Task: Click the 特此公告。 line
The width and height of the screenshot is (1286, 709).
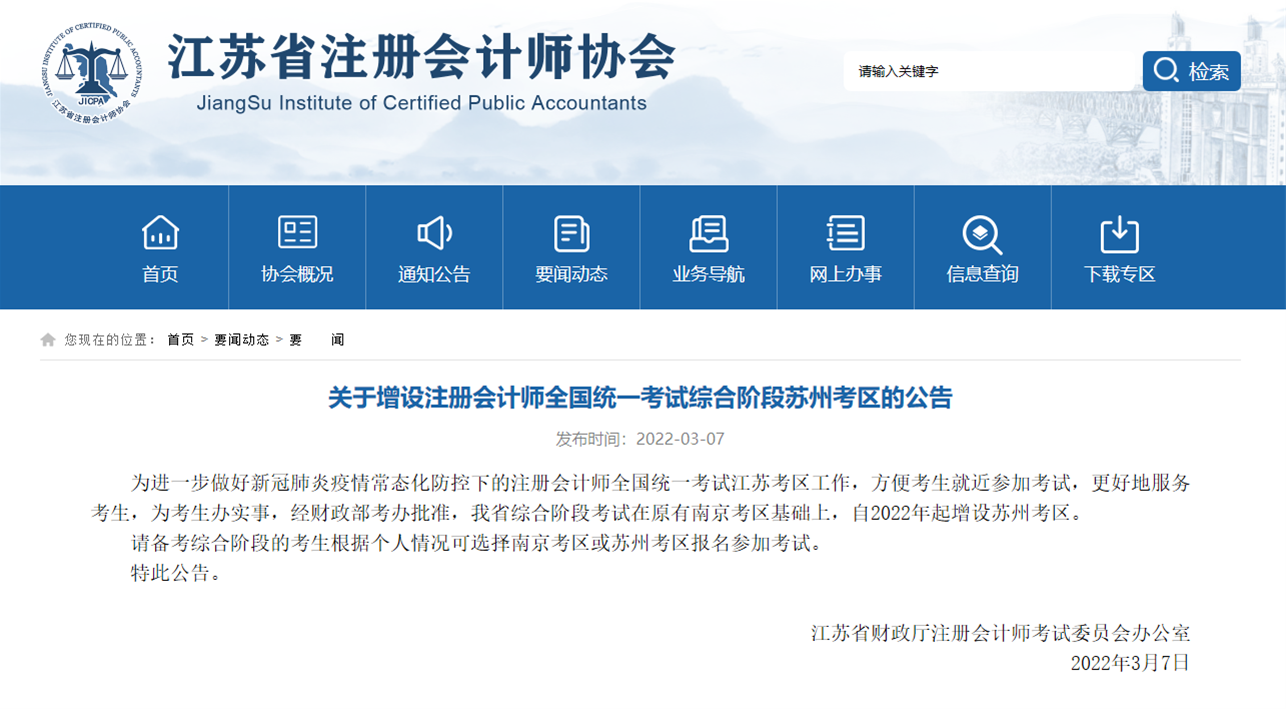Action: [x=175, y=575]
